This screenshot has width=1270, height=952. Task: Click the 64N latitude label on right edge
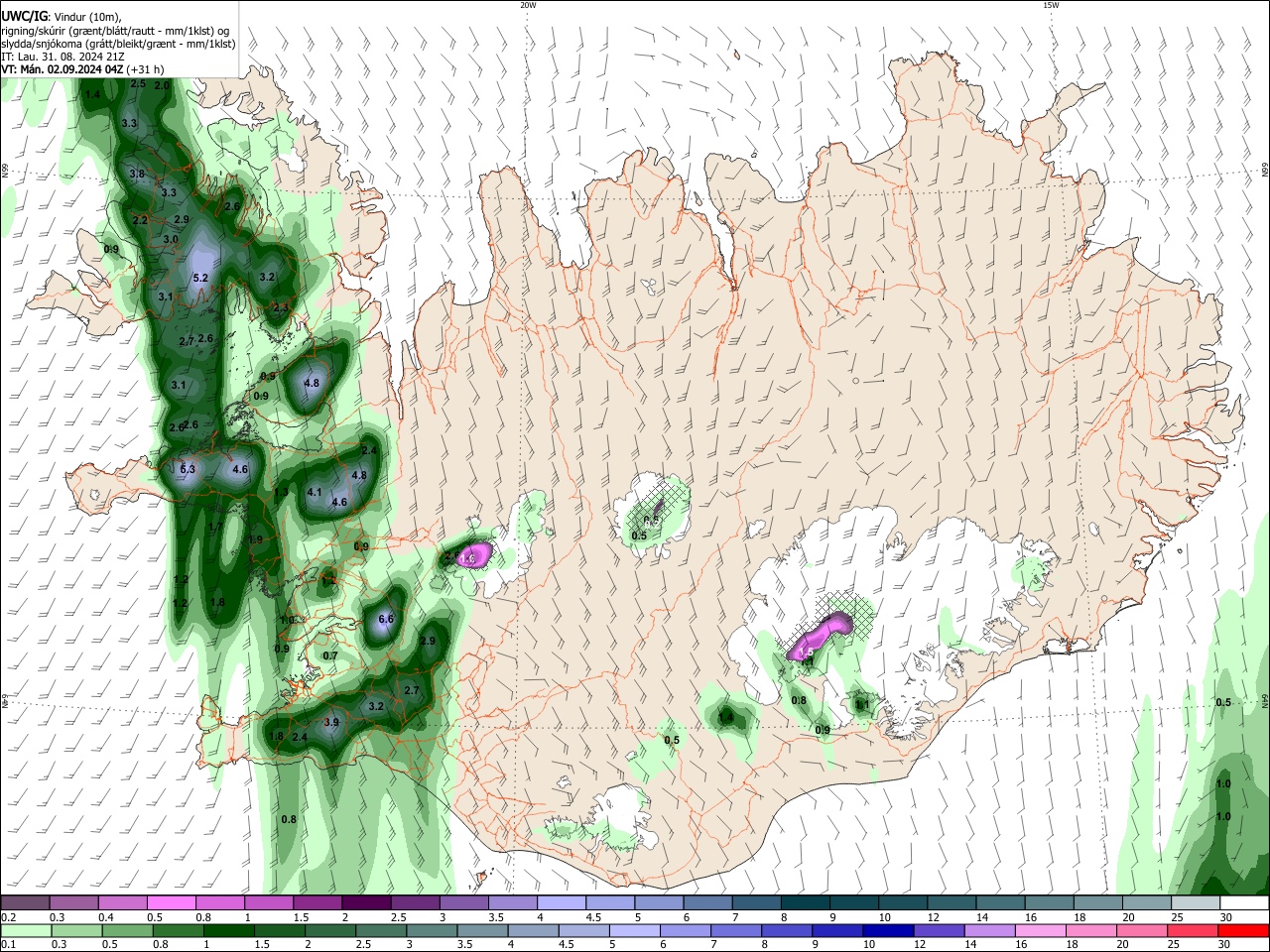tap(1265, 701)
